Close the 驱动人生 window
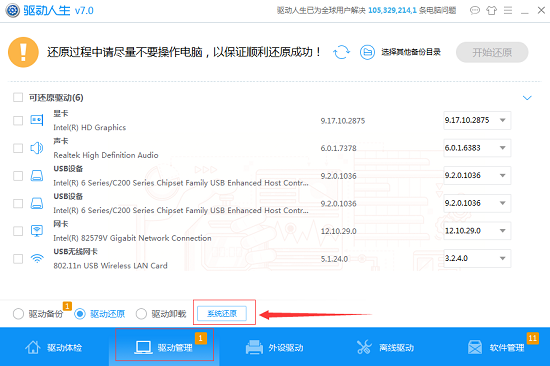The image size is (550, 366). pos(541,11)
